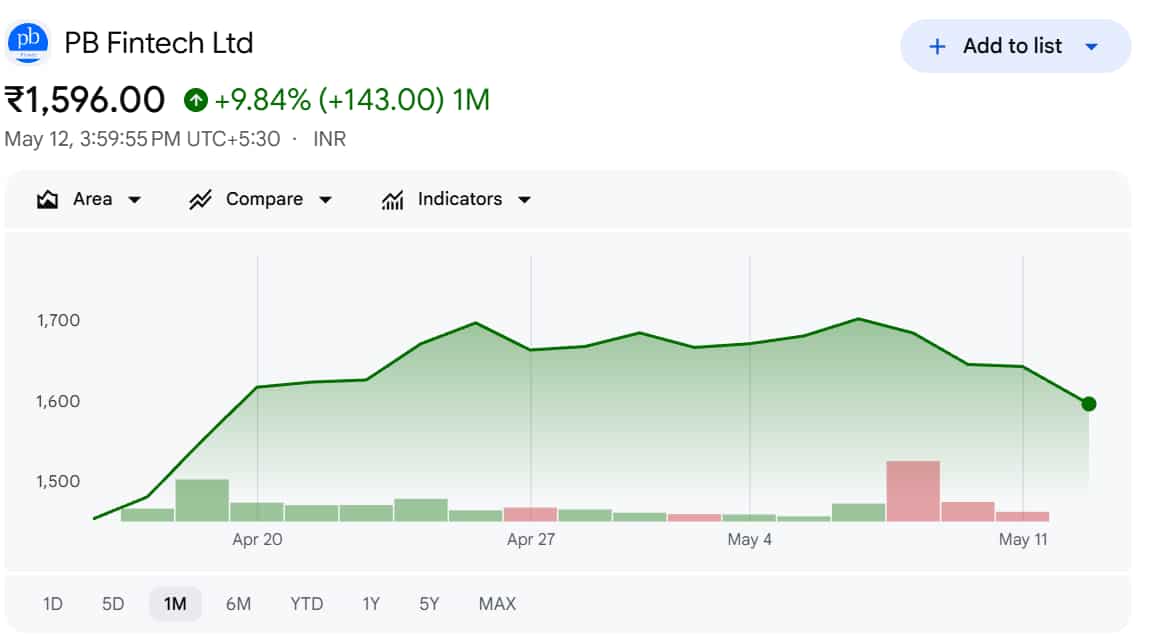Viewport: 1161px width, 640px height.
Task: Click the tallest green volume bar
Action: 202,500
